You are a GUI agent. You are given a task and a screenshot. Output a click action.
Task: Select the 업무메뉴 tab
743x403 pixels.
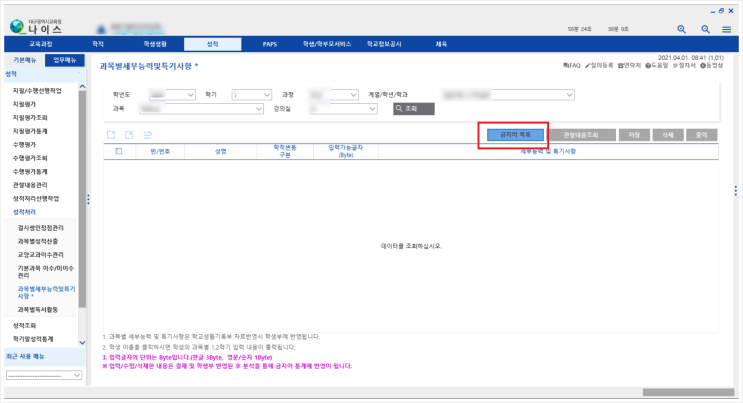[65, 60]
